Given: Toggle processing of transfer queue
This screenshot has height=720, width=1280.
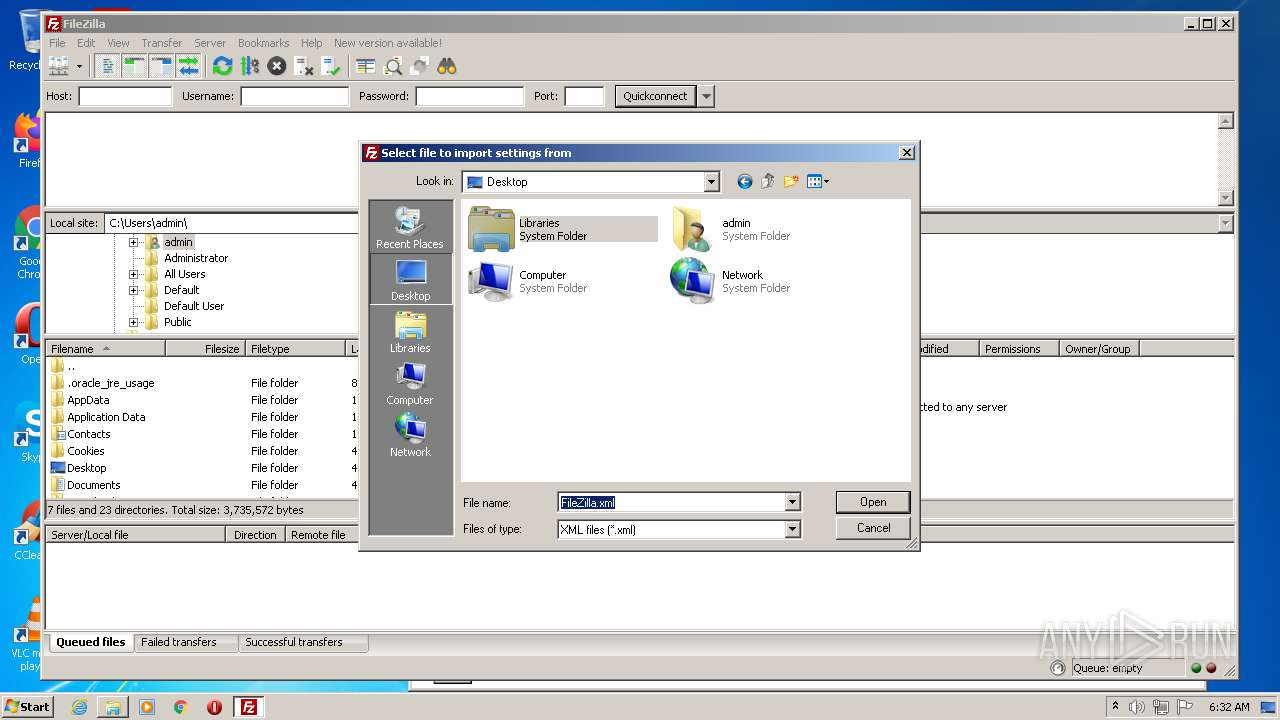Looking at the screenshot, I should coord(250,66).
